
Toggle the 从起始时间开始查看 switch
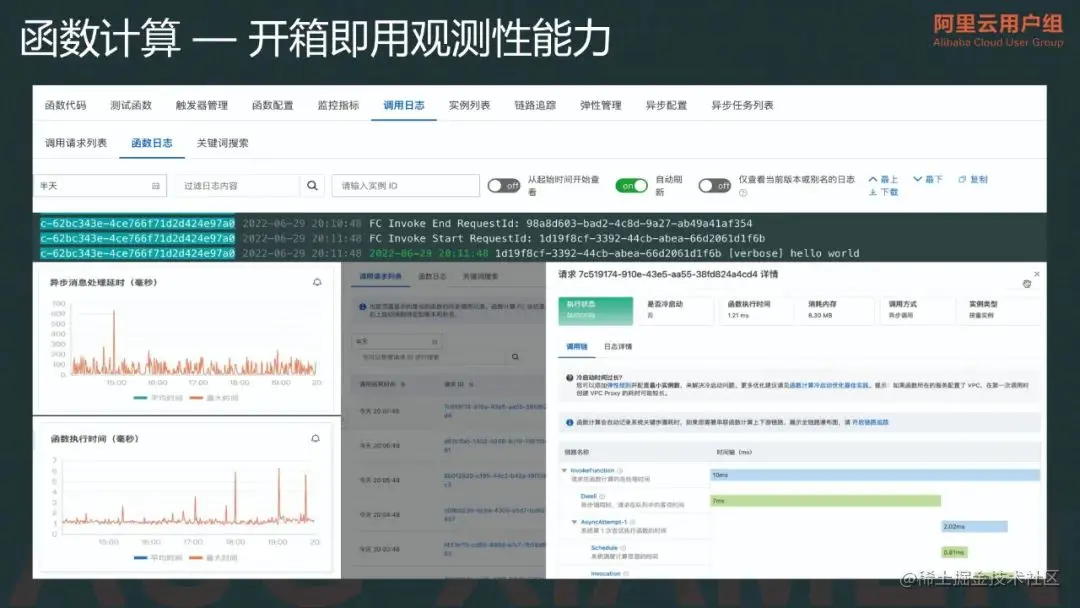pos(503,185)
